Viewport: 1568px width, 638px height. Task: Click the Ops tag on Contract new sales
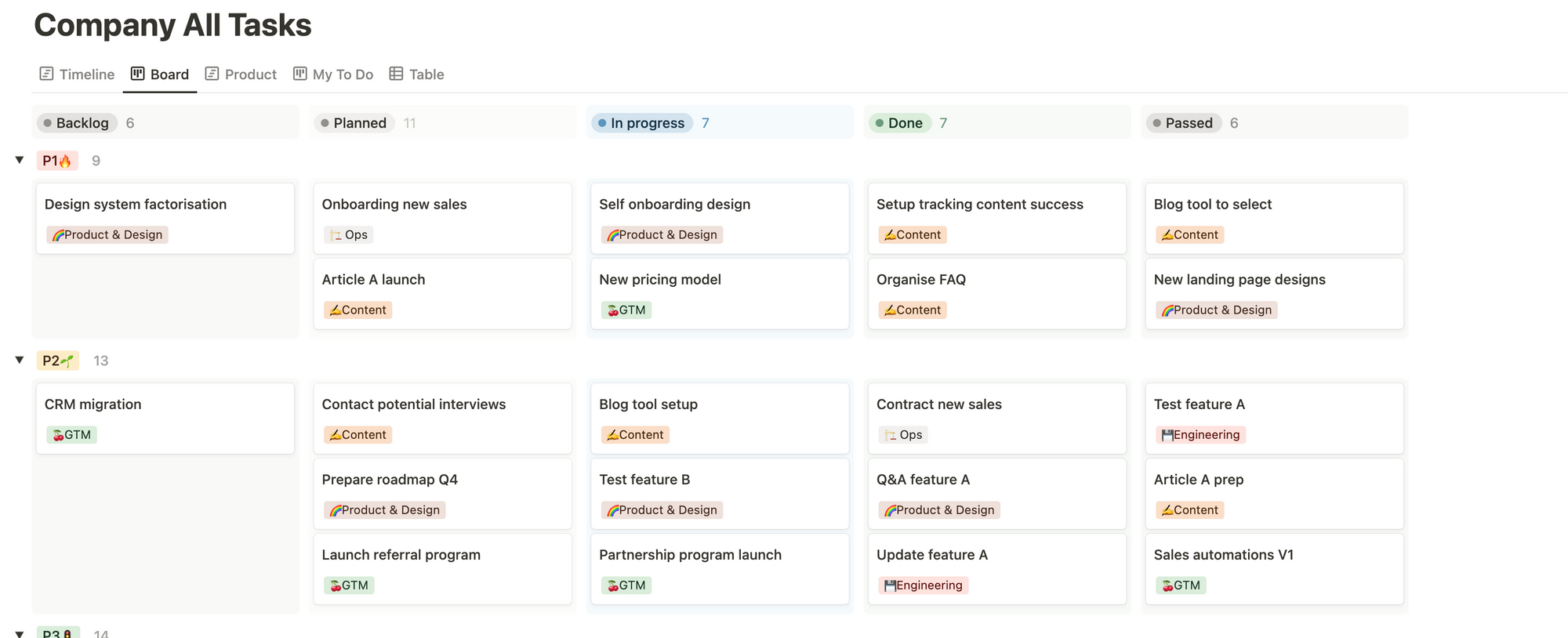tap(902, 435)
